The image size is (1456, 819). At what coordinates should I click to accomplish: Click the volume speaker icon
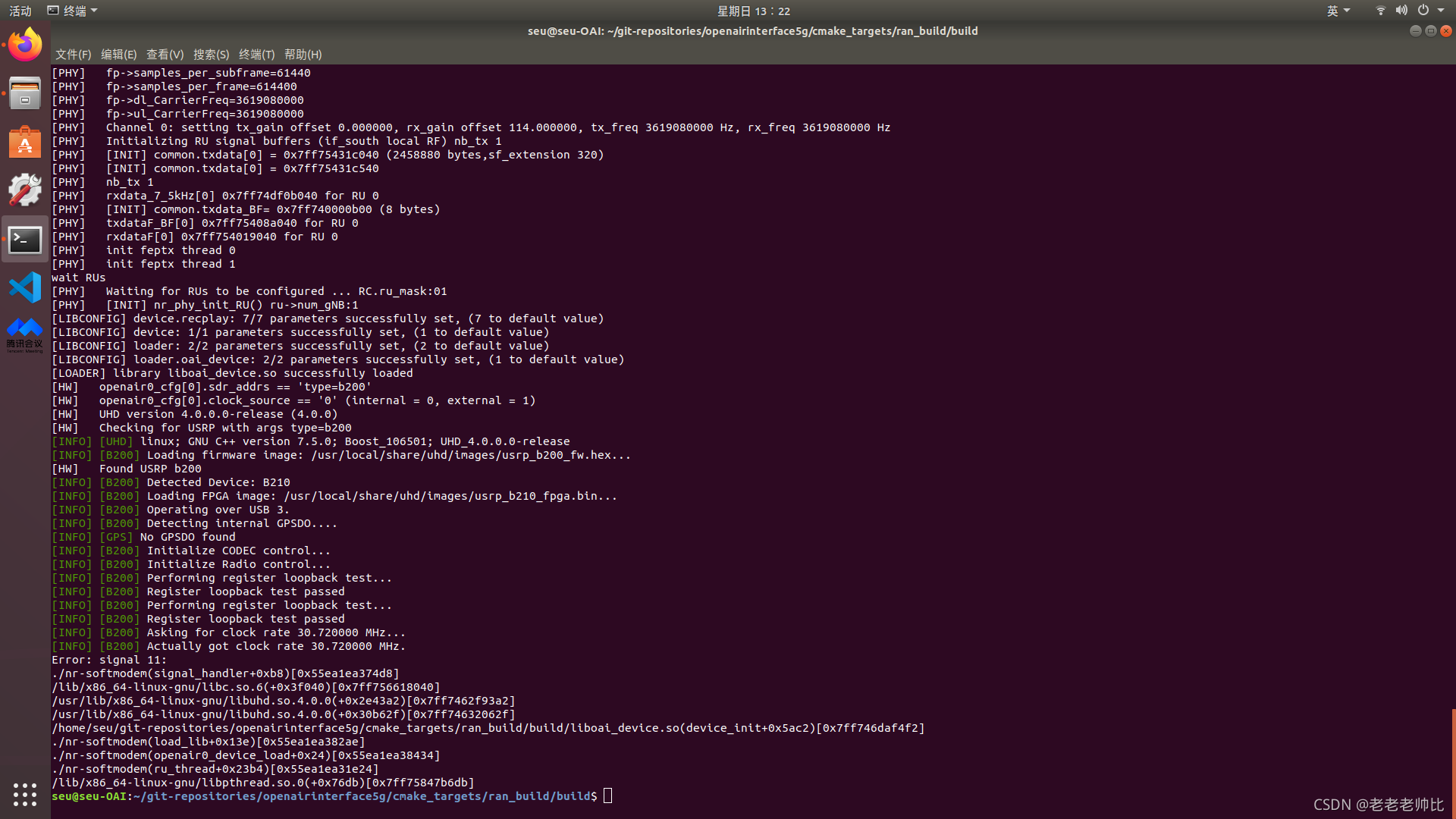tap(1401, 11)
